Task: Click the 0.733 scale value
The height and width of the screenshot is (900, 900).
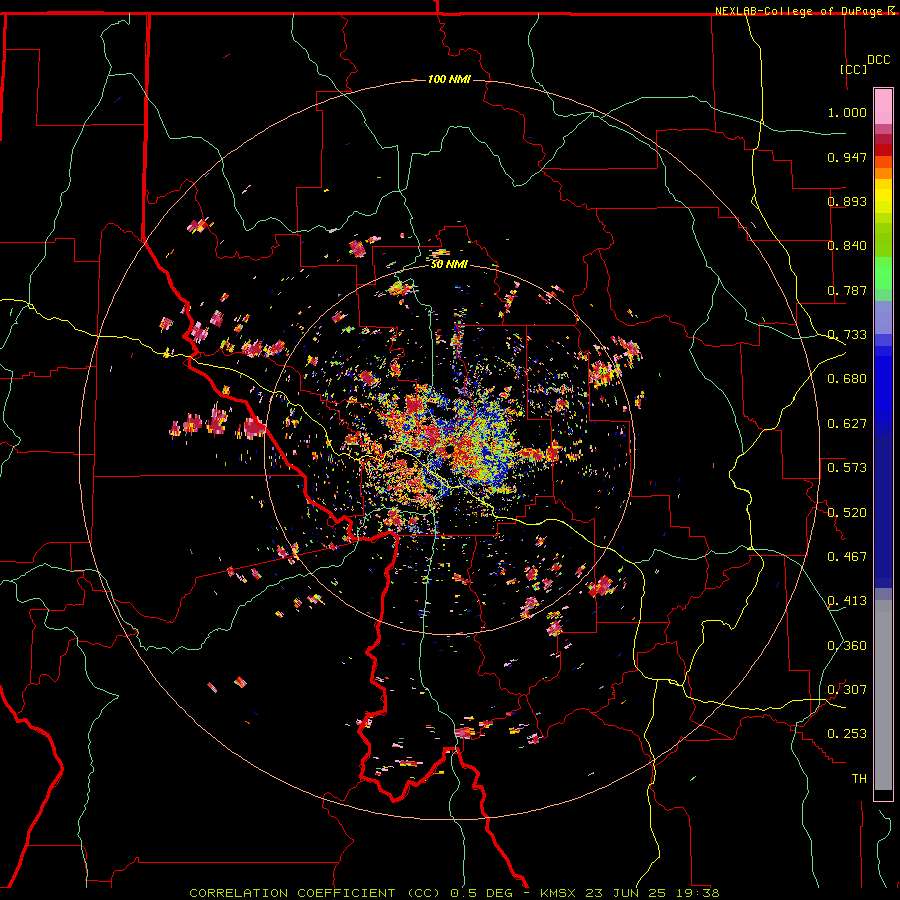Action: point(847,335)
